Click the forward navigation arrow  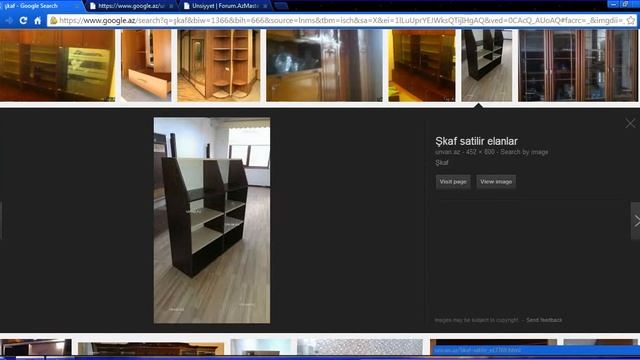click(9, 20)
